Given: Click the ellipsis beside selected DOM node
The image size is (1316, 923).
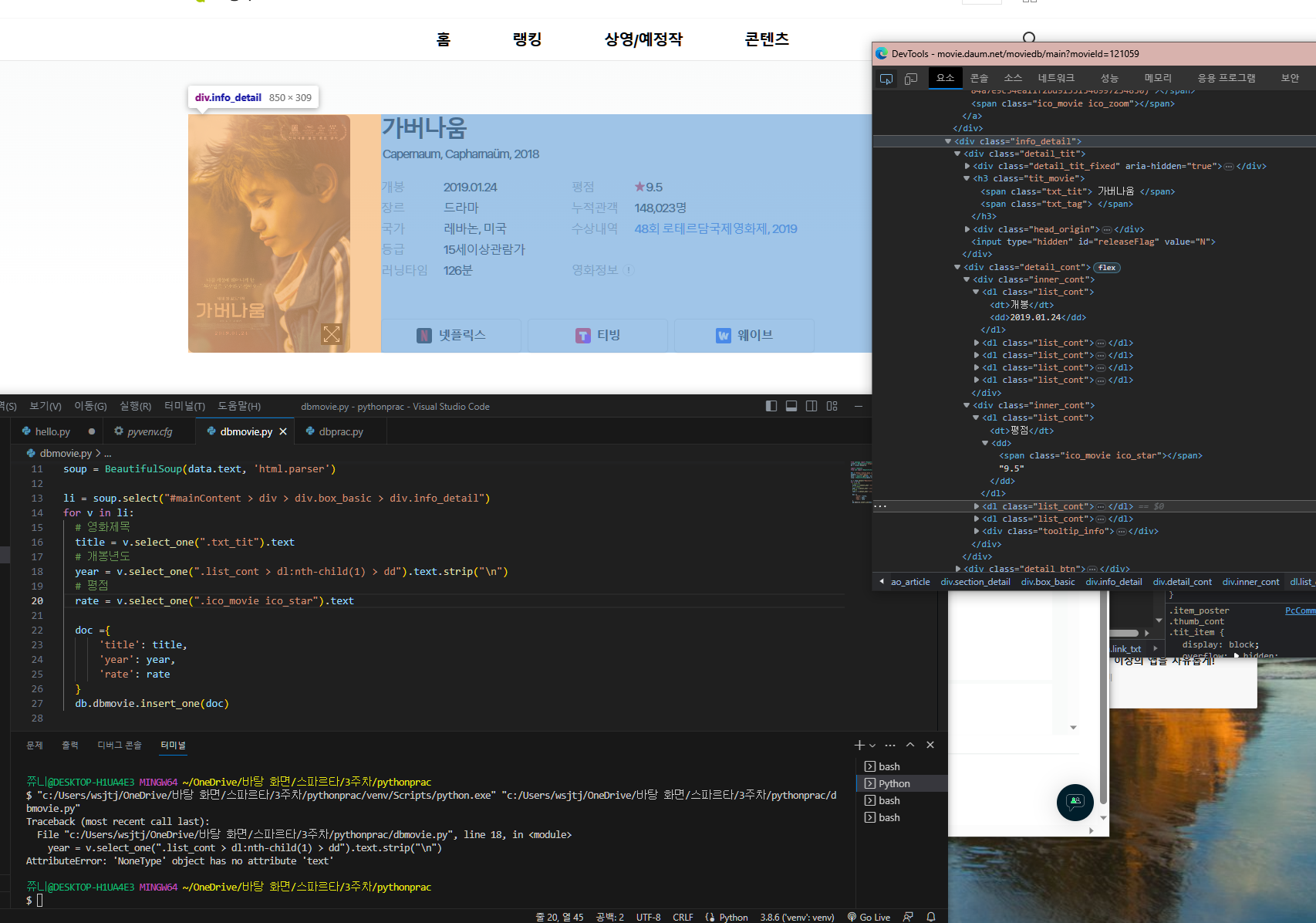Looking at the screenshot, I should point(880,506).
